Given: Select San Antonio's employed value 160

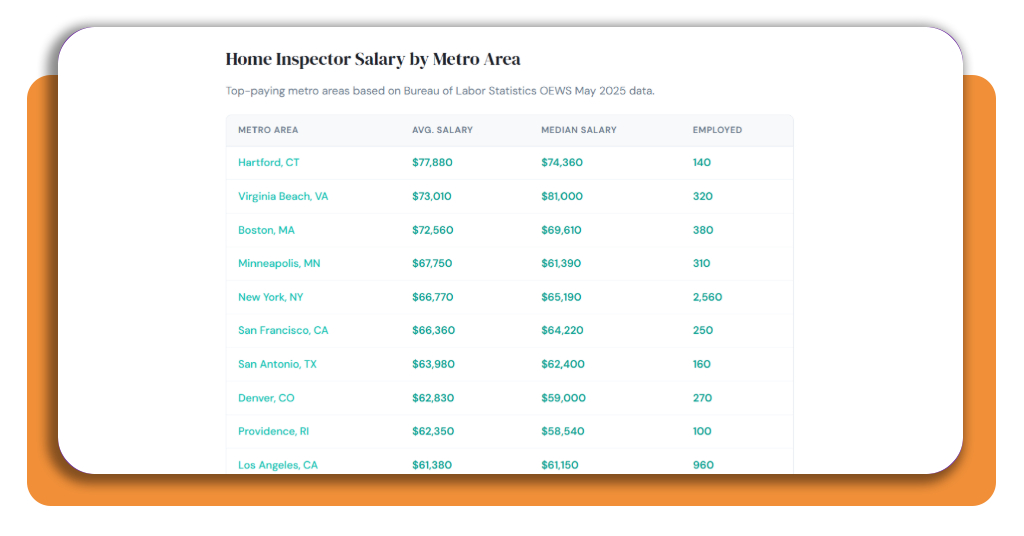Looking at the screenshot, I should (701, 364).
